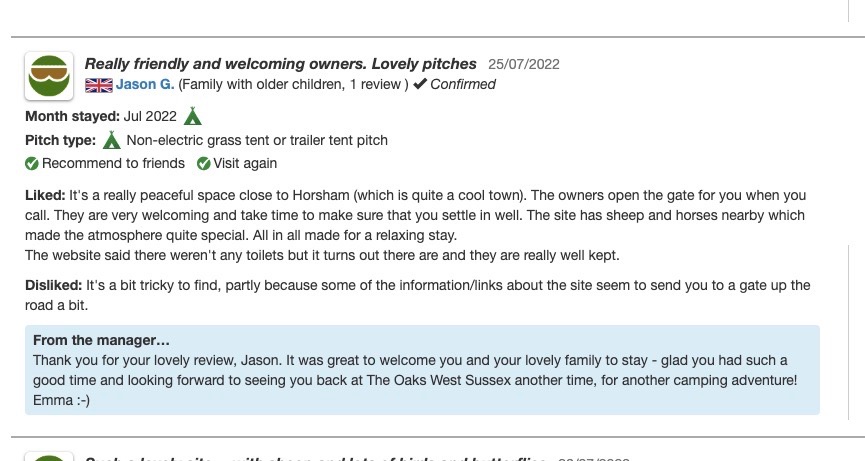Click the 'Visit again' label text
This screenshot has height=461, width=865.
245,164
